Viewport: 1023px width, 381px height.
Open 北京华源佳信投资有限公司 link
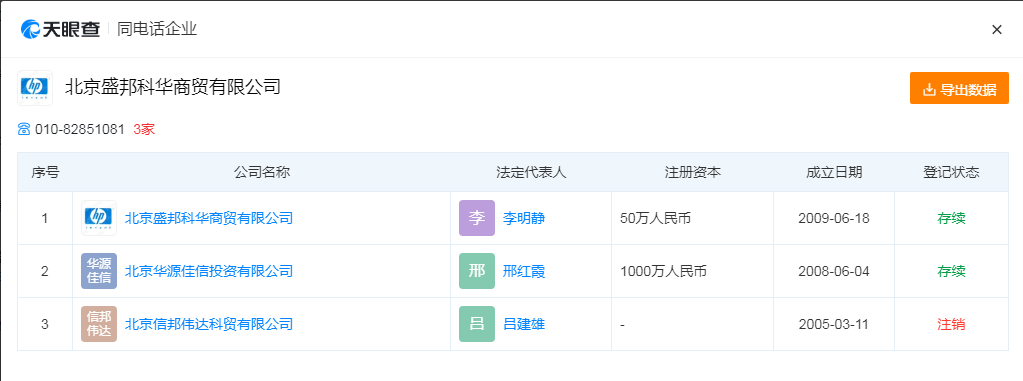tap(209, 271)
